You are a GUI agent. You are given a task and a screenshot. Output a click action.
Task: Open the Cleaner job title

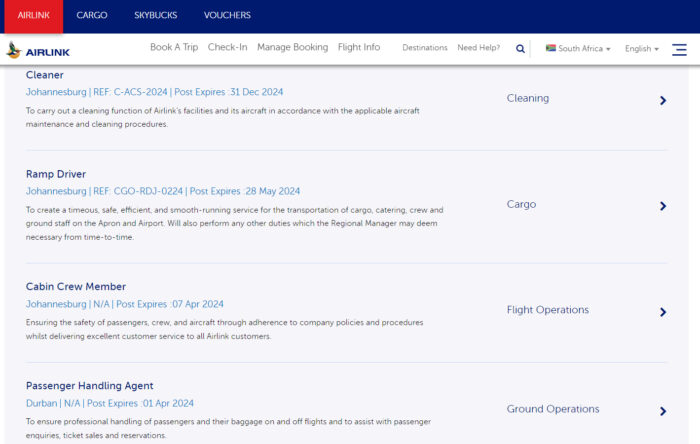45,75
